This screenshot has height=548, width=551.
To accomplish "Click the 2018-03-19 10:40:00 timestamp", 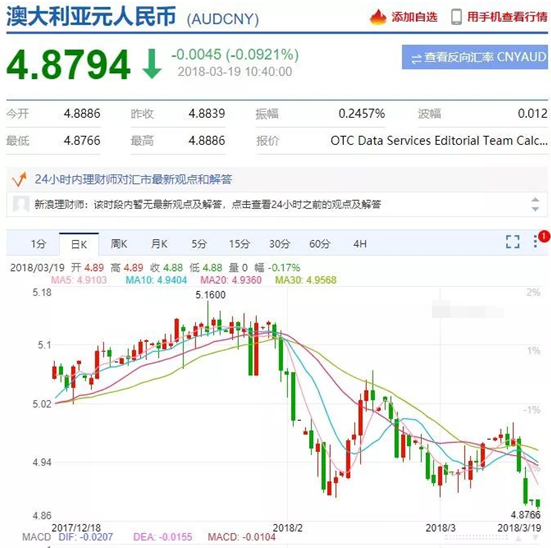I will 235,72.
